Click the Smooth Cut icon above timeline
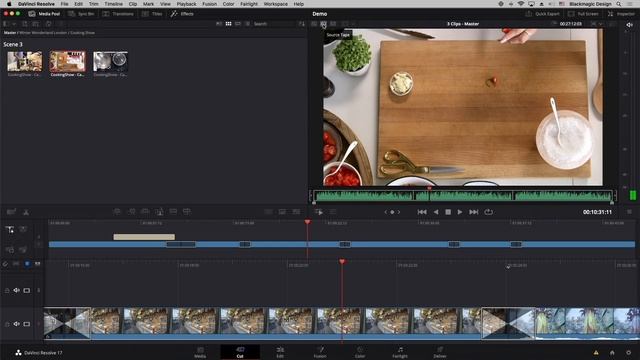The image size is (640, 360). click(296, 211)
